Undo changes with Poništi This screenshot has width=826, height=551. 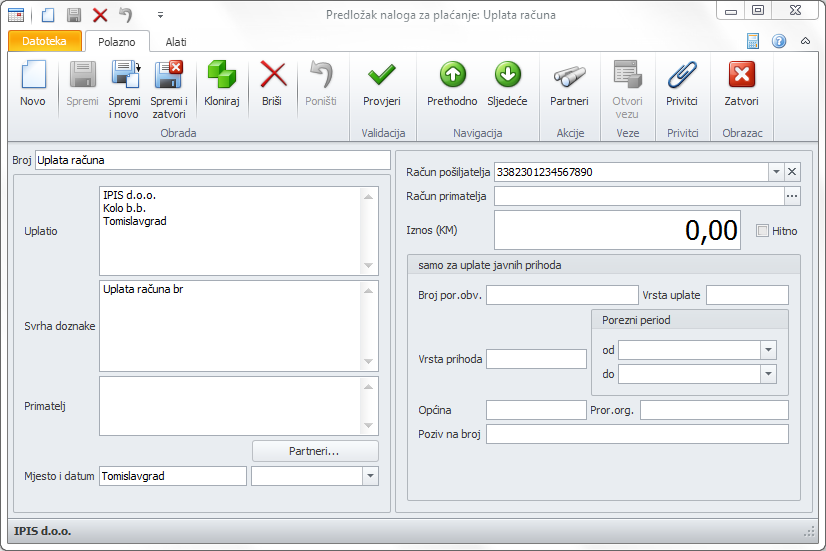321,84
